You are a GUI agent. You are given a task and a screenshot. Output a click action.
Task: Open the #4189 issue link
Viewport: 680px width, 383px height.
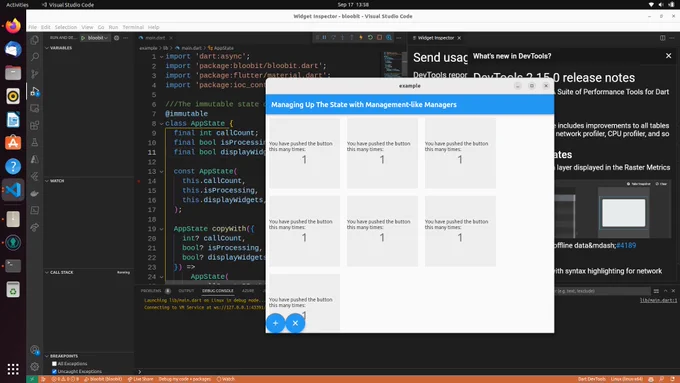(626, 246)
